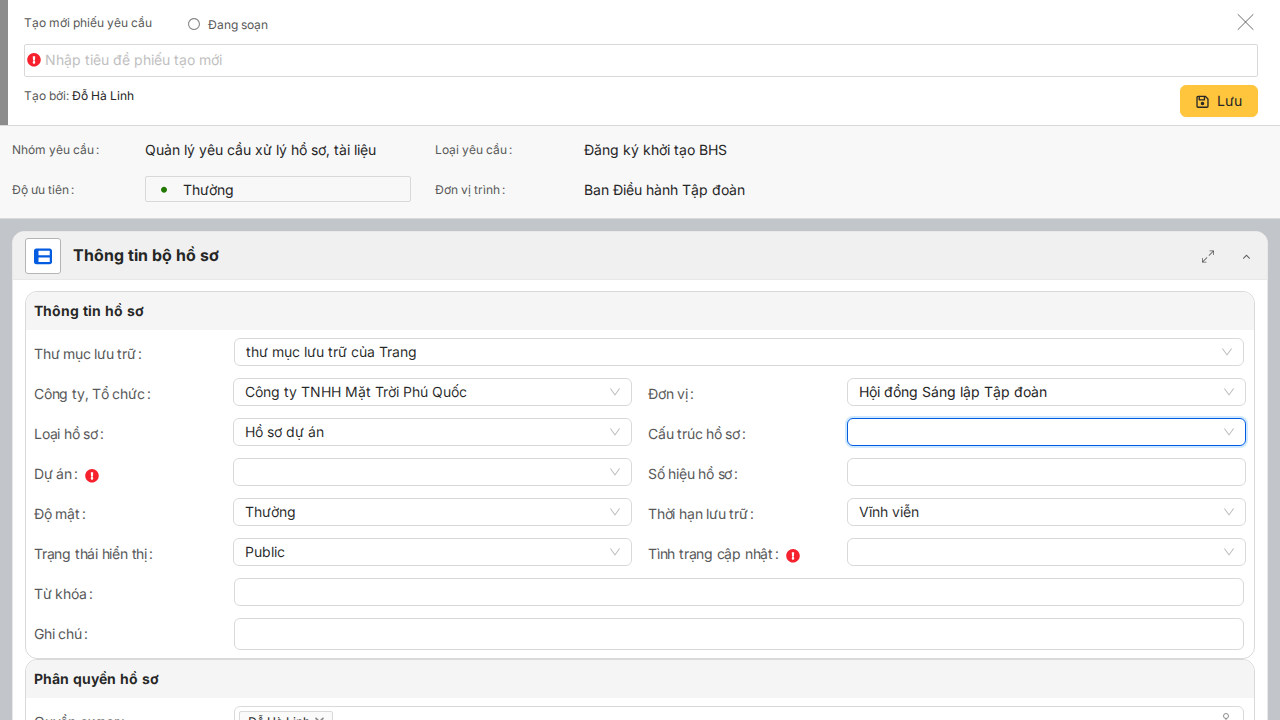Collapse the Thông tin bộ hồ sơ section
Screen dimensions: 1280x720
(1246, 257)
